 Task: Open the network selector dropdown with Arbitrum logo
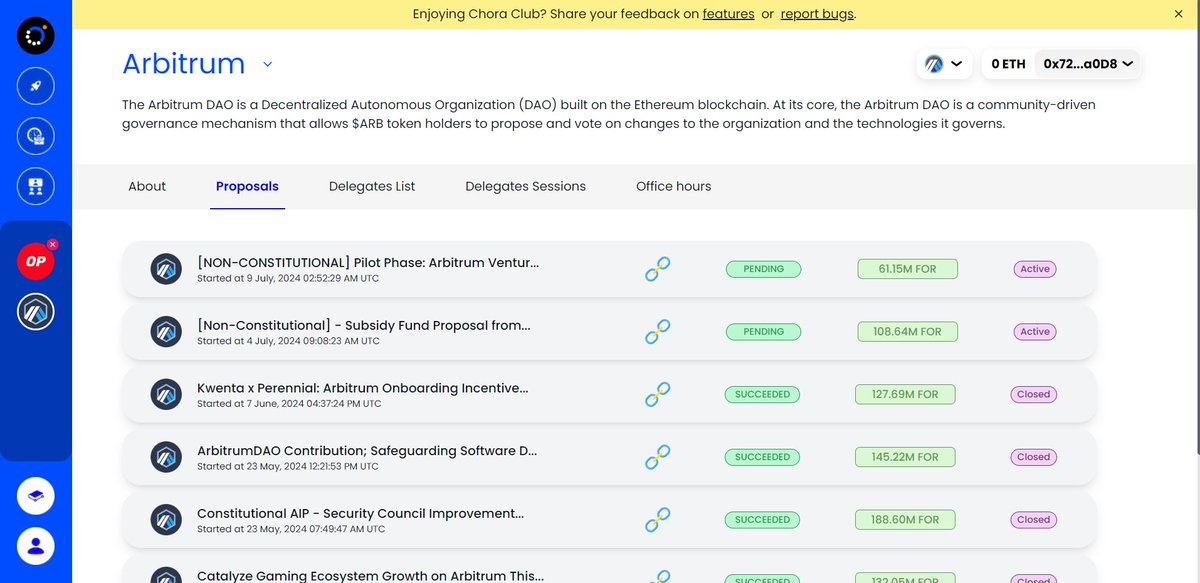coord(944,64)
